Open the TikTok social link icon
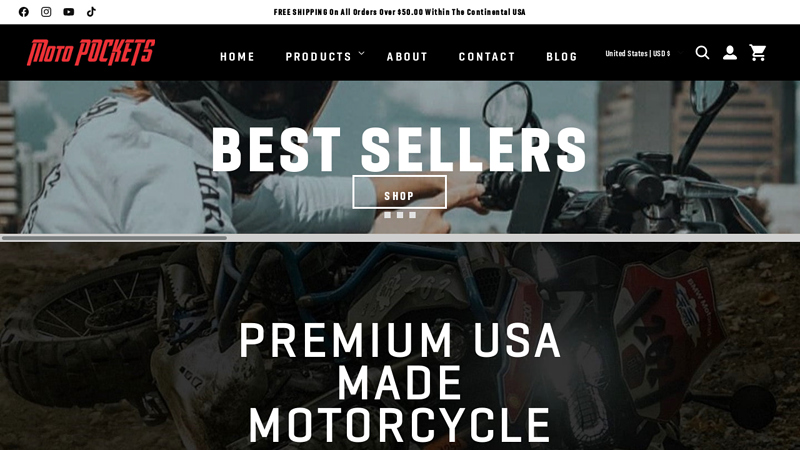This screenshot has width=800, height=450. coord(91,12)
